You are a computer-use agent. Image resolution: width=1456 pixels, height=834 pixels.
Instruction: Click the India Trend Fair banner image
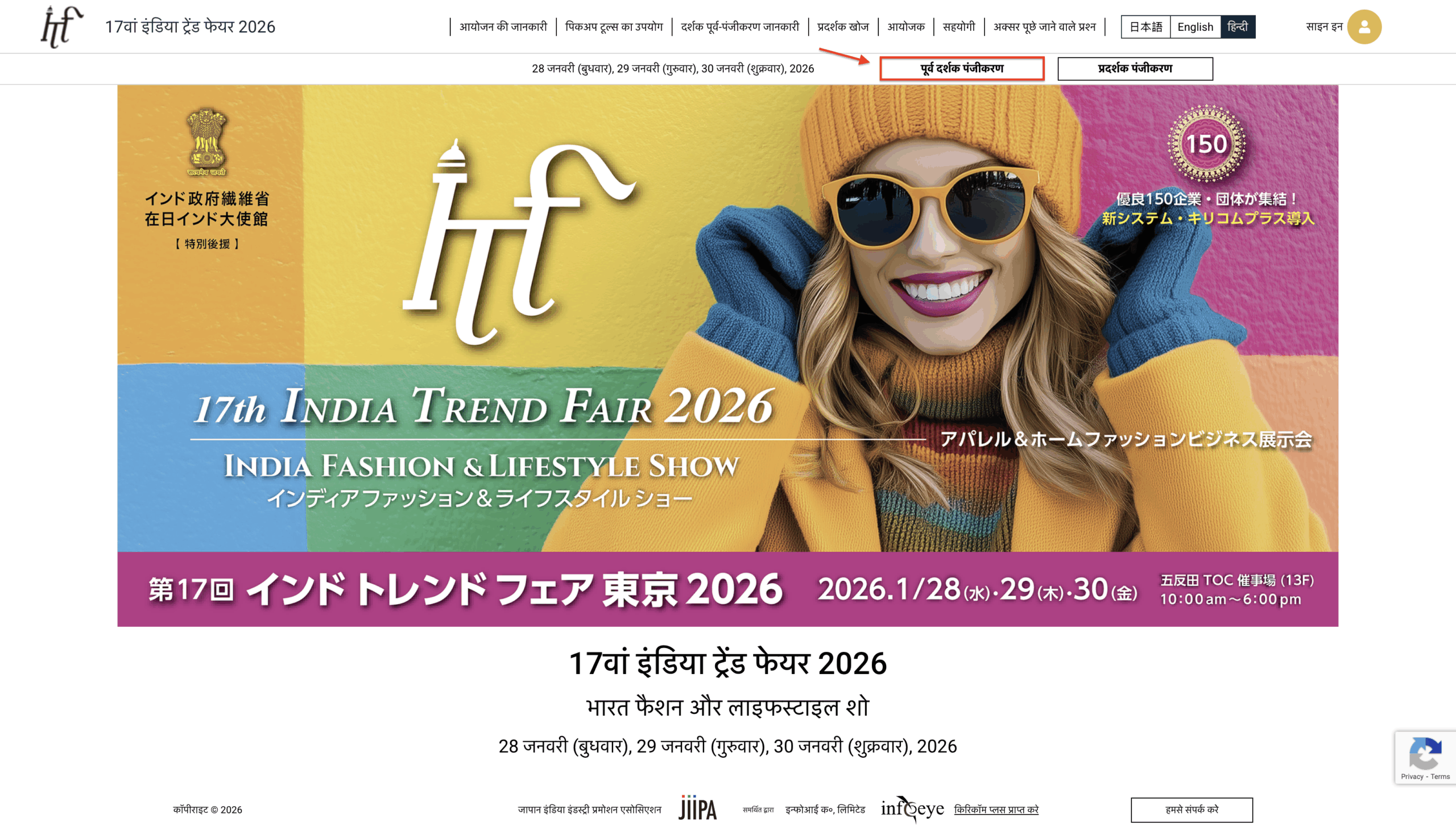pyautogui.click(x=727, y=356)
